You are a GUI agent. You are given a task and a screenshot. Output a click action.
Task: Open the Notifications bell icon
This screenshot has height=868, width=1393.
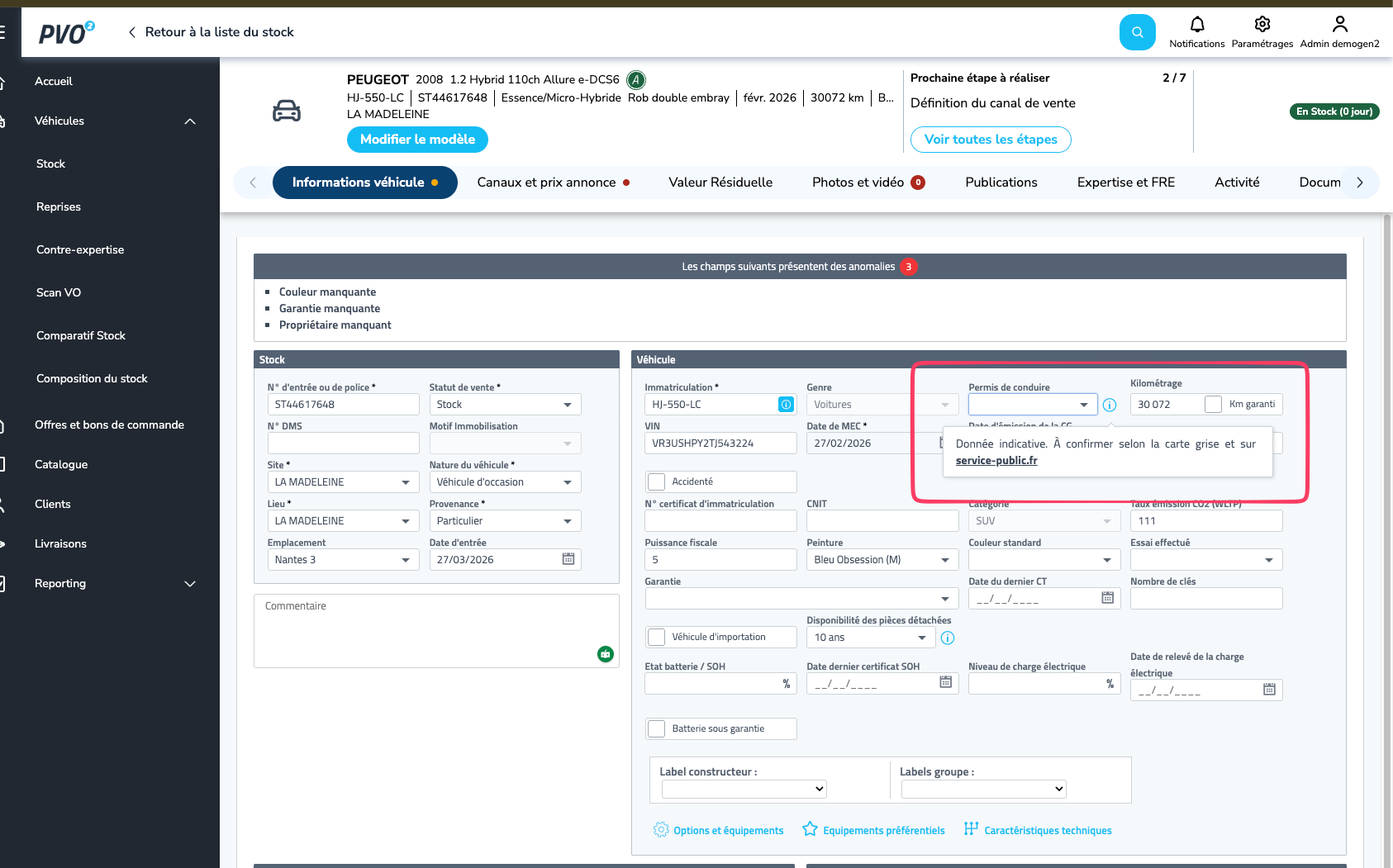[x=1196, y=24]
